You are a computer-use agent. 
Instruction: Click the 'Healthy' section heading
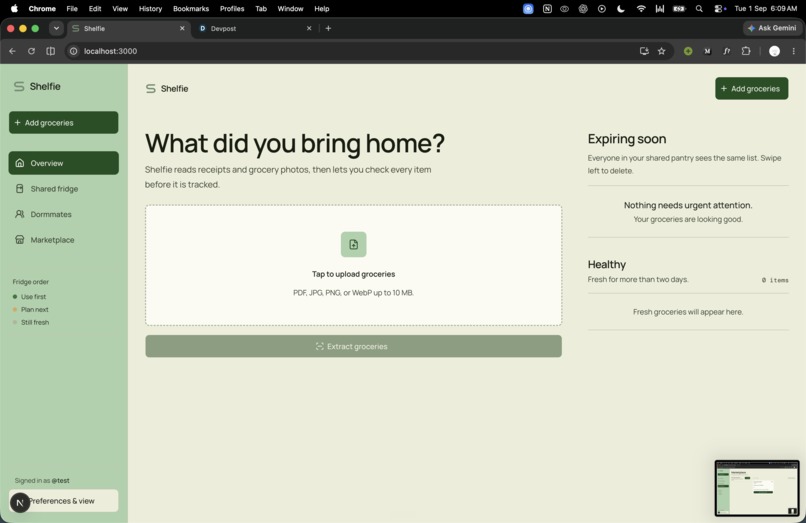pyautogui.click(x=607, y=264)
